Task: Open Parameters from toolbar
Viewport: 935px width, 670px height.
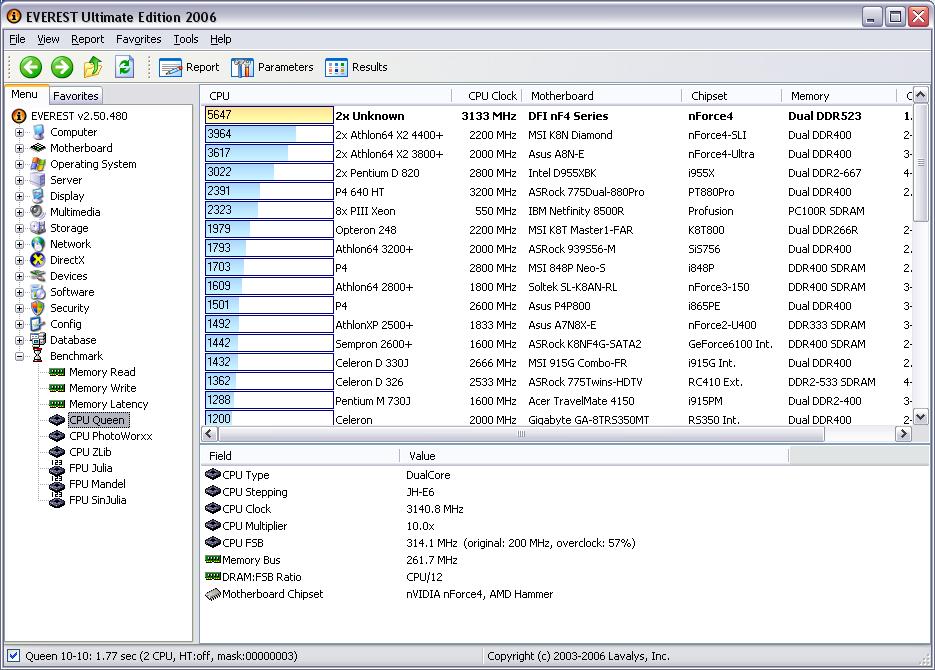Action: (x=272, y=67)
